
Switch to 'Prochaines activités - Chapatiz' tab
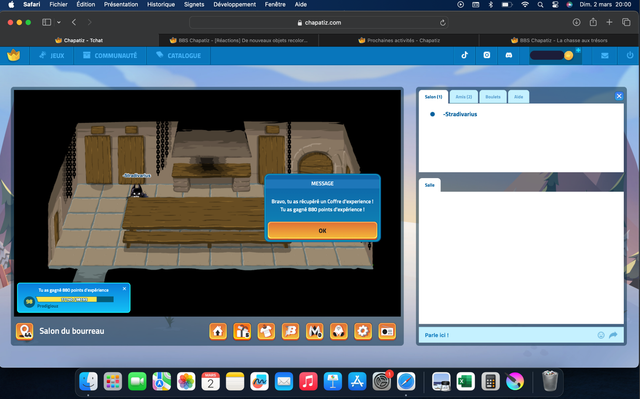pyautogui.click(x=399, y=40)
